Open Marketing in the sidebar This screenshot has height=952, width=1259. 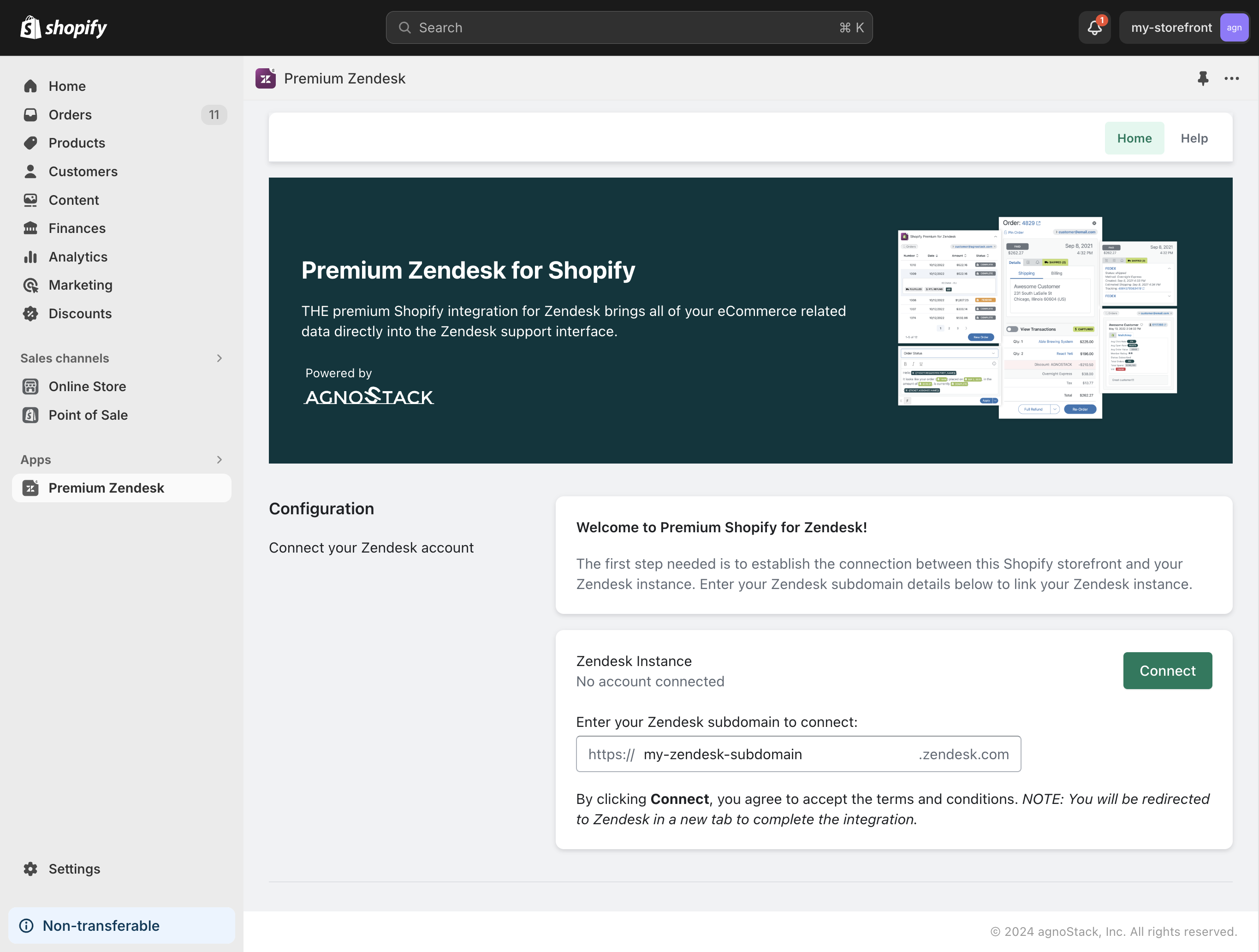122,285
